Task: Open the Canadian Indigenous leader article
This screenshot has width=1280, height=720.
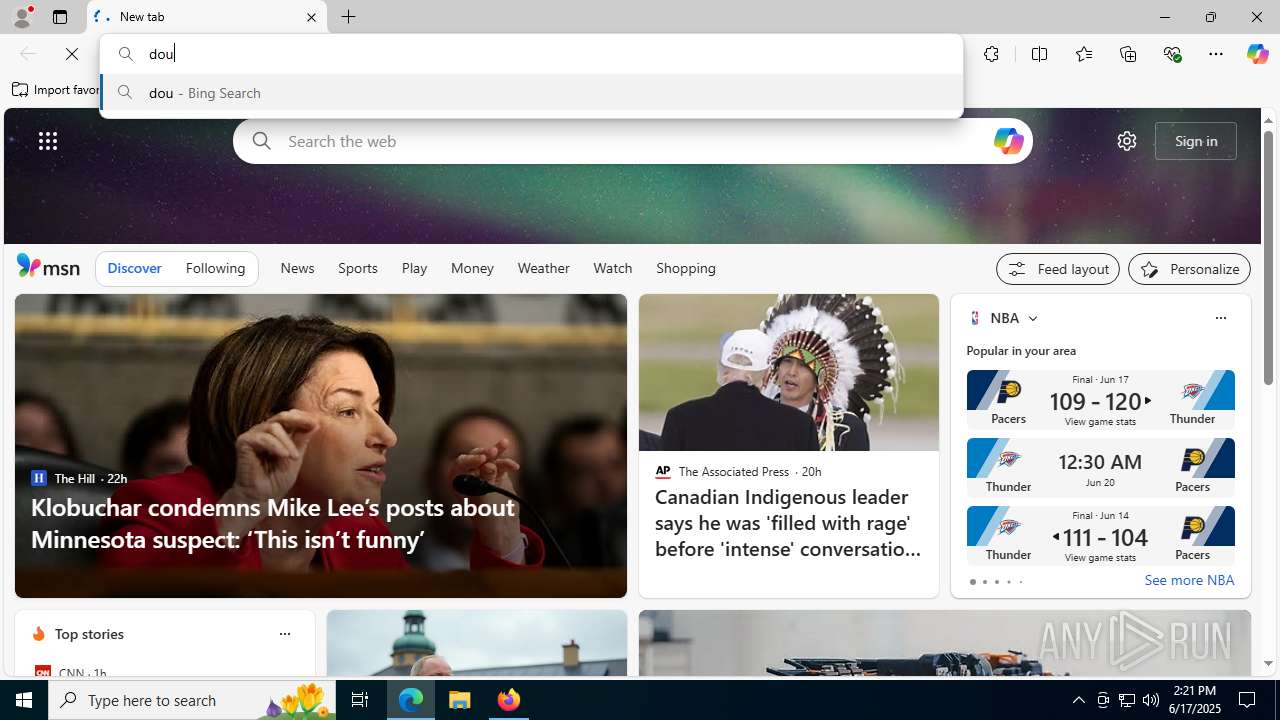Action: [x=788, y=523]
